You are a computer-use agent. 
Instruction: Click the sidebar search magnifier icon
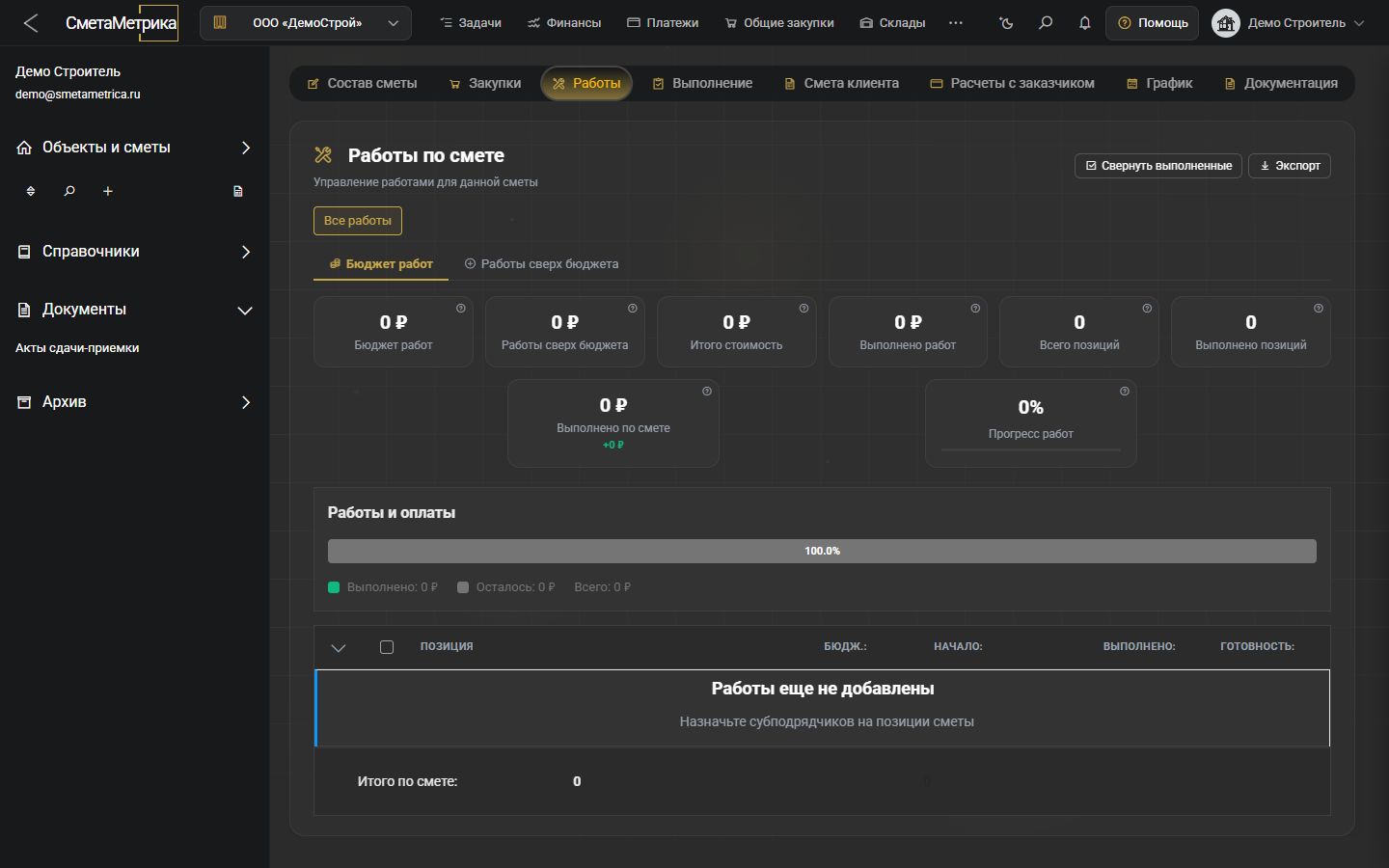coord(69,191)
